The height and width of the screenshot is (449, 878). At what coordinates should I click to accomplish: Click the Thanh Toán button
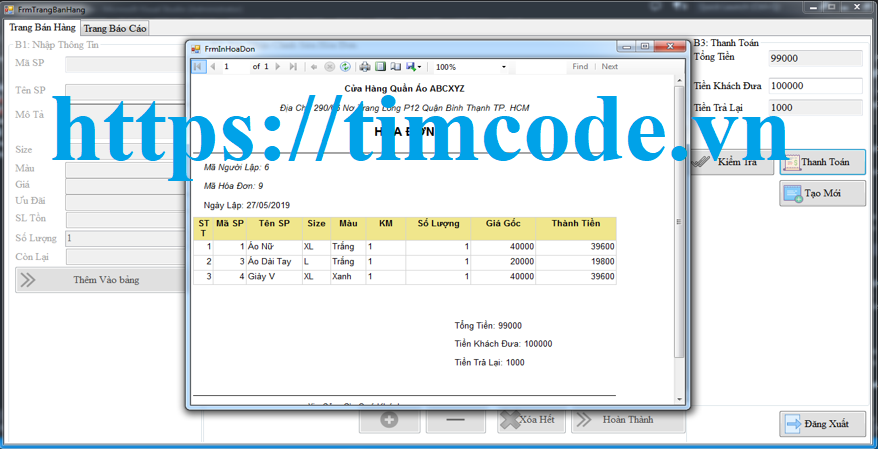tap(823, 162)
